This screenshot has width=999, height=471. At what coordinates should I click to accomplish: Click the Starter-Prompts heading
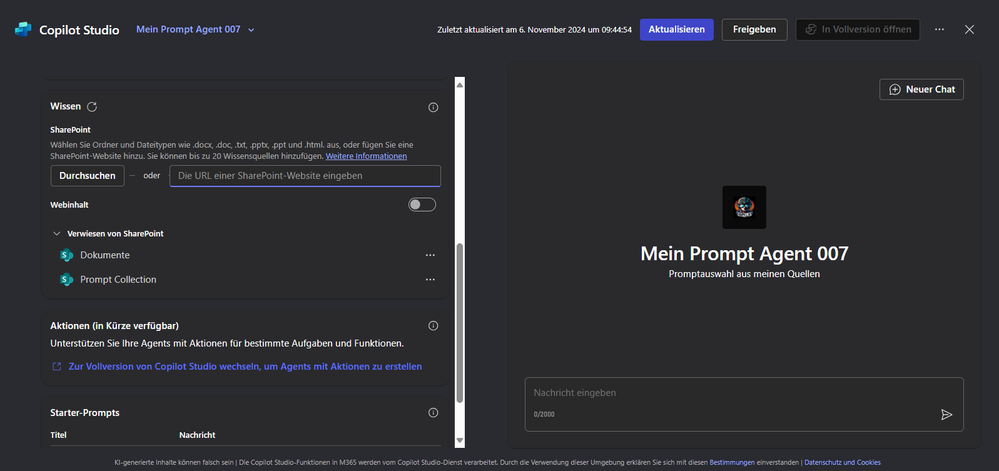[85, 413]
